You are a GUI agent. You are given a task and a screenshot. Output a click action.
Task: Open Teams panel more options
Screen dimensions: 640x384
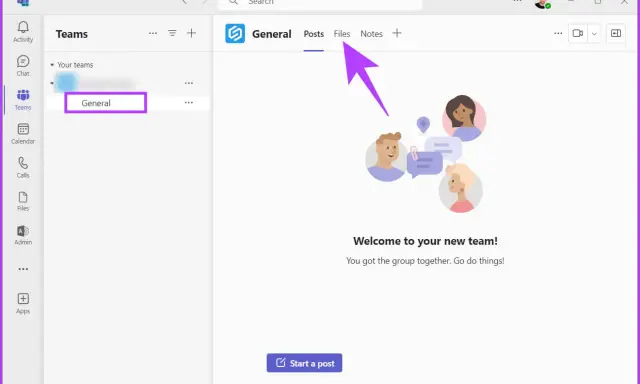pyautogui.click(x=153, y=33)
